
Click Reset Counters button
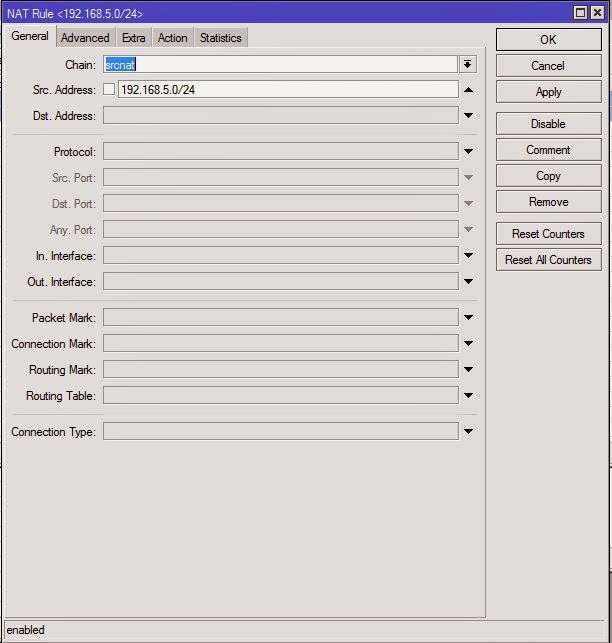click(x=548, y=234)
